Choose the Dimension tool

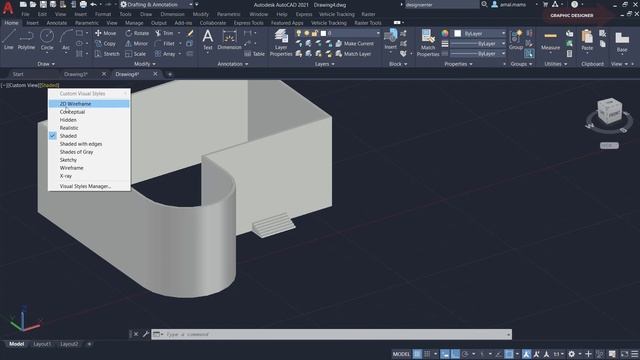coord(229,40)
